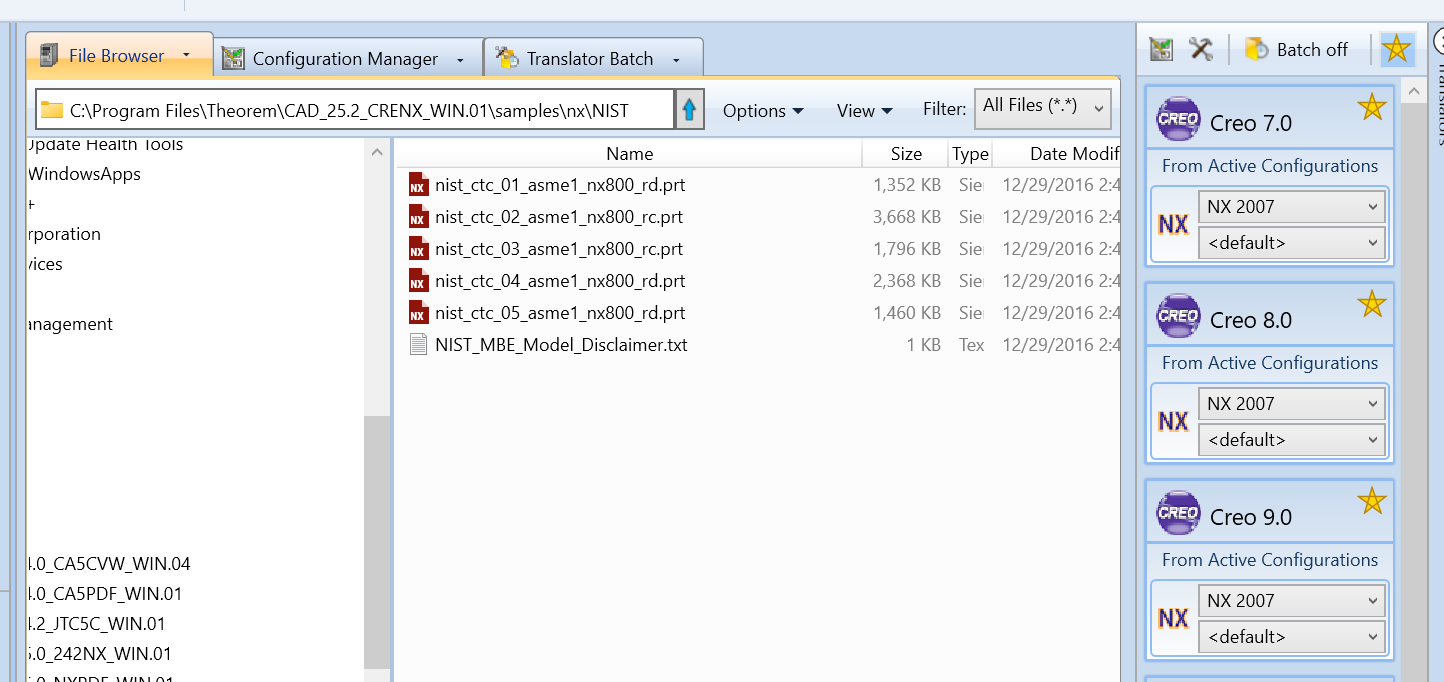Viewport: 1444px width, 682px height.
Task: Switch to the Translator Batch tab
Action: [592, 58]
